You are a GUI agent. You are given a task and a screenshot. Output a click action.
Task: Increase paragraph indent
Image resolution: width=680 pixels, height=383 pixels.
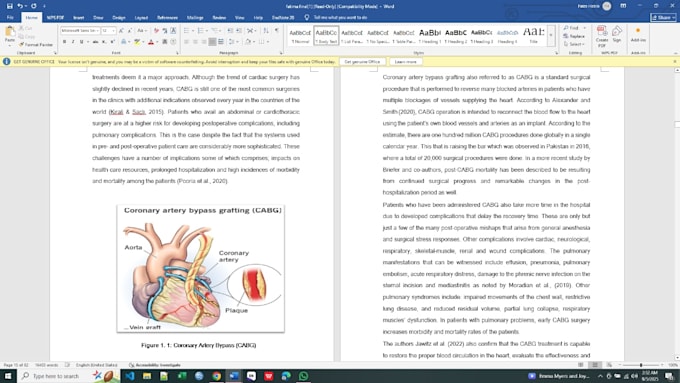[239, 30]
